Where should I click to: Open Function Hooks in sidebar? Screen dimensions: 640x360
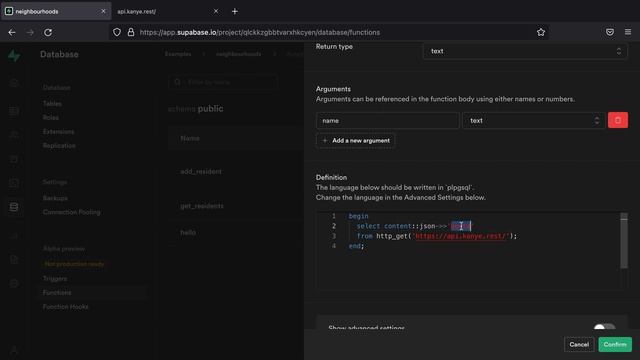point(65,307)
